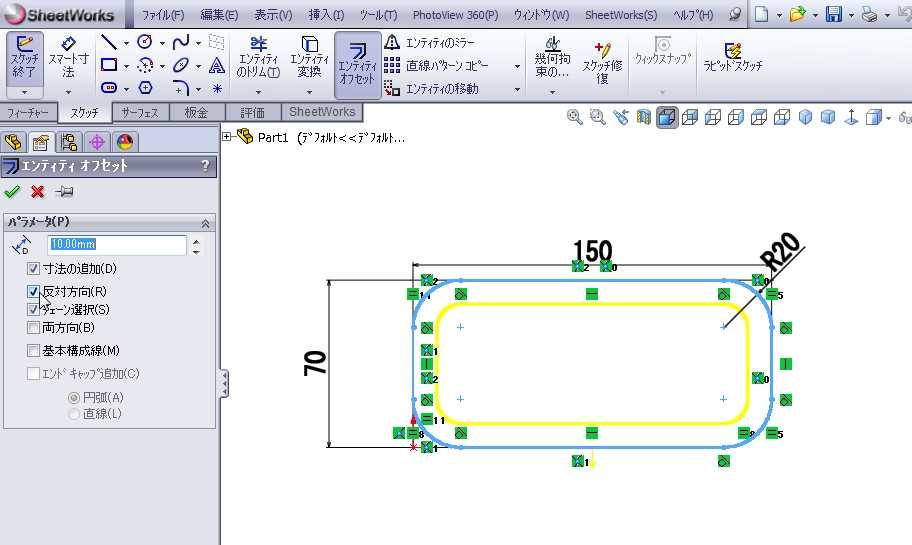Screen dimensions: 912x545
Task: Enable the 両方向(B) bi-directional checkbox
Action: (34, 327)
